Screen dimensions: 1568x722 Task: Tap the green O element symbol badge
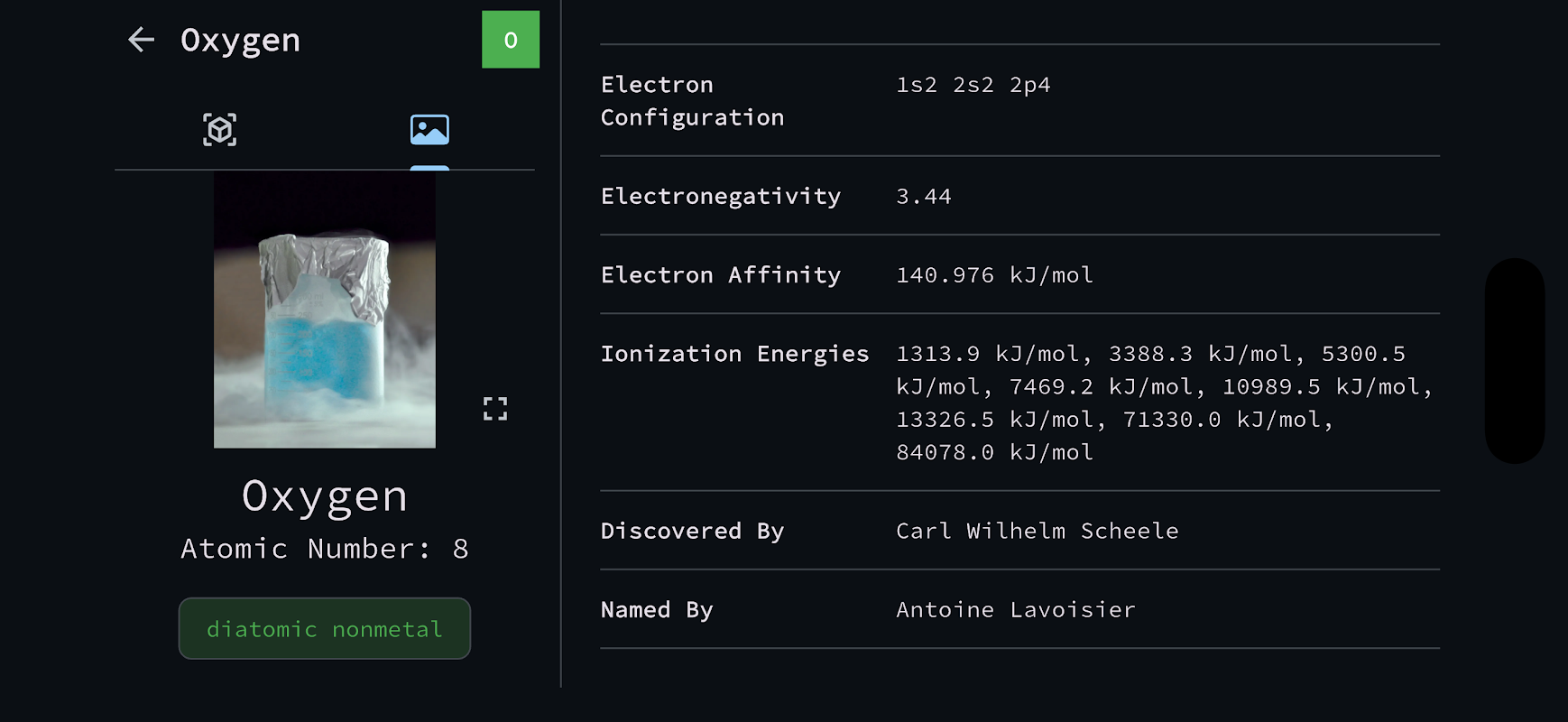coord(511,40)
